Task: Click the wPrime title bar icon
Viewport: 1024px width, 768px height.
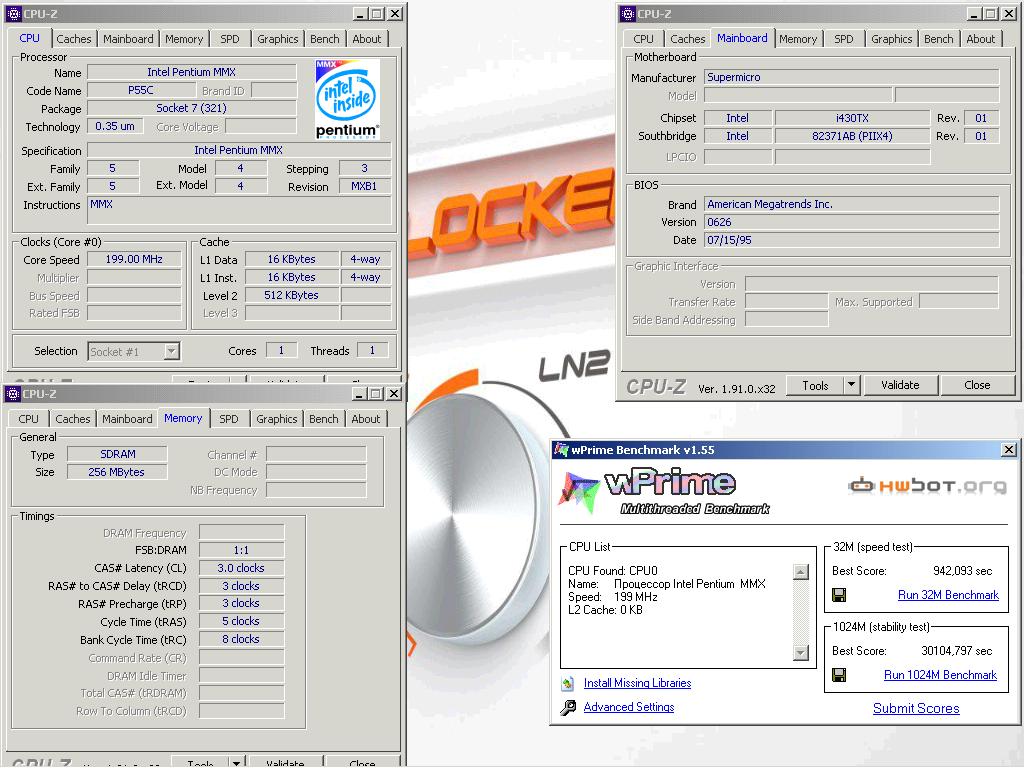Action: (561, 449)
